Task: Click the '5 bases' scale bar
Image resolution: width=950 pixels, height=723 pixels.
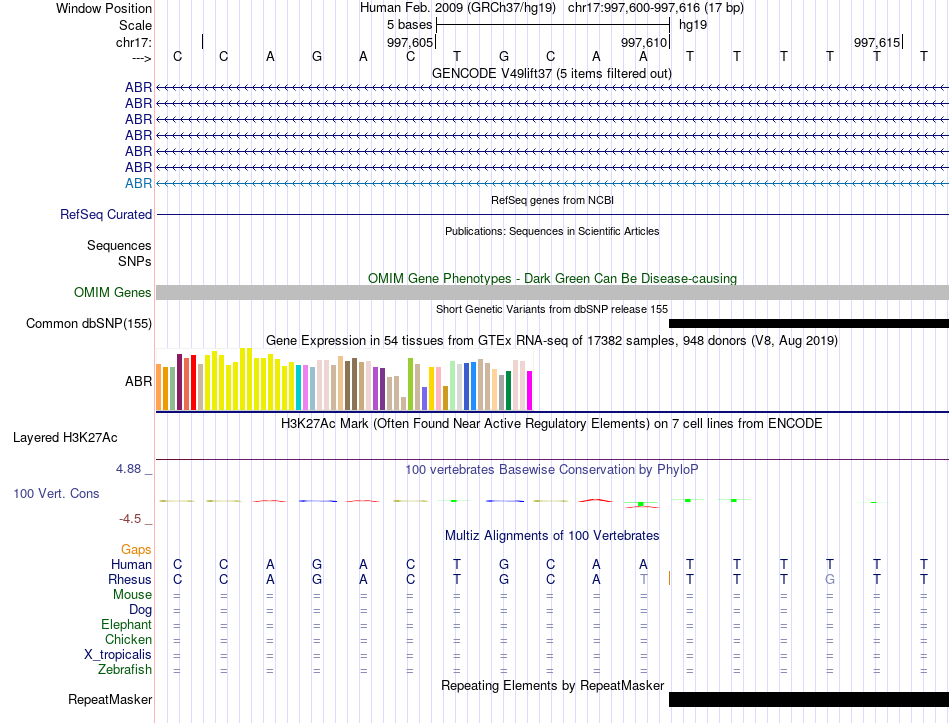Action: point(553,25)
